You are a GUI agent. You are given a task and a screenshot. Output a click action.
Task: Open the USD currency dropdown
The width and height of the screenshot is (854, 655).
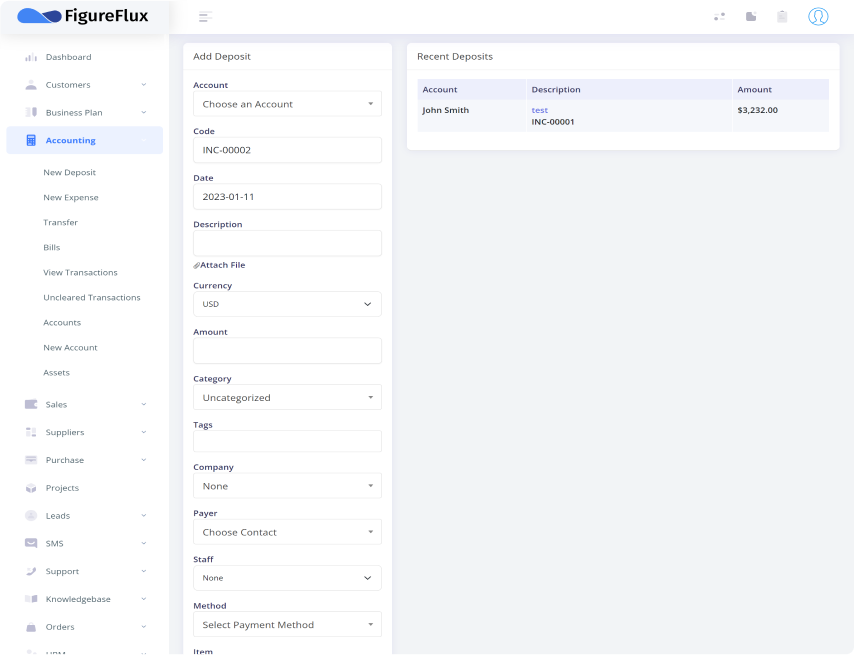tap(287, 304)
